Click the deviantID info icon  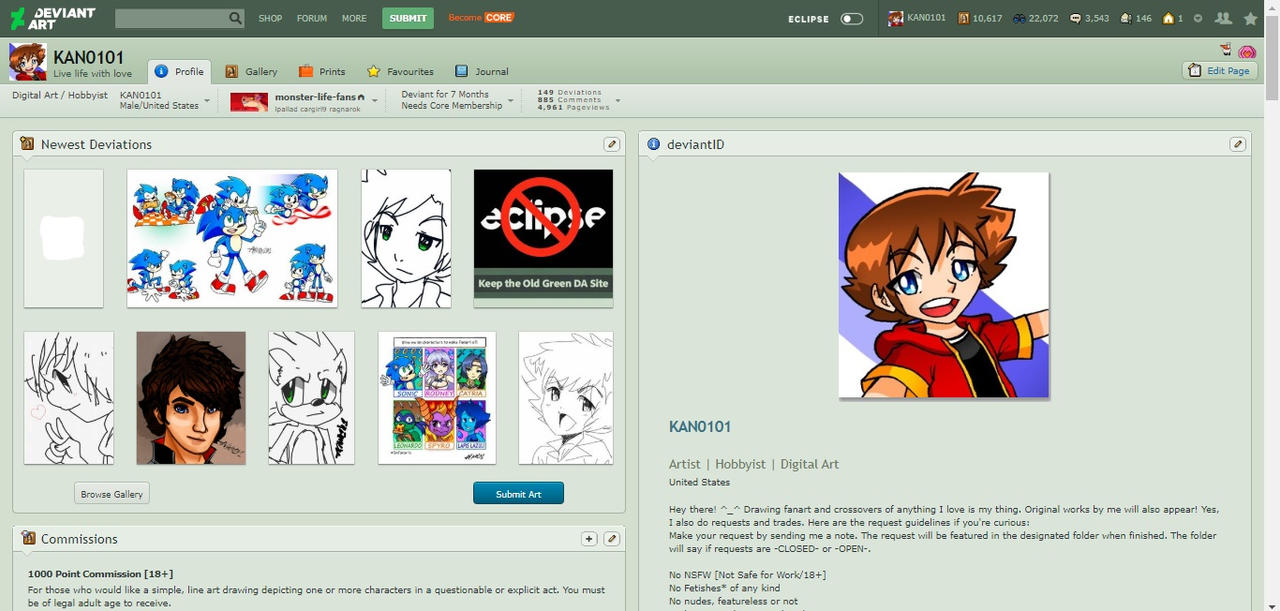(654, 144)
